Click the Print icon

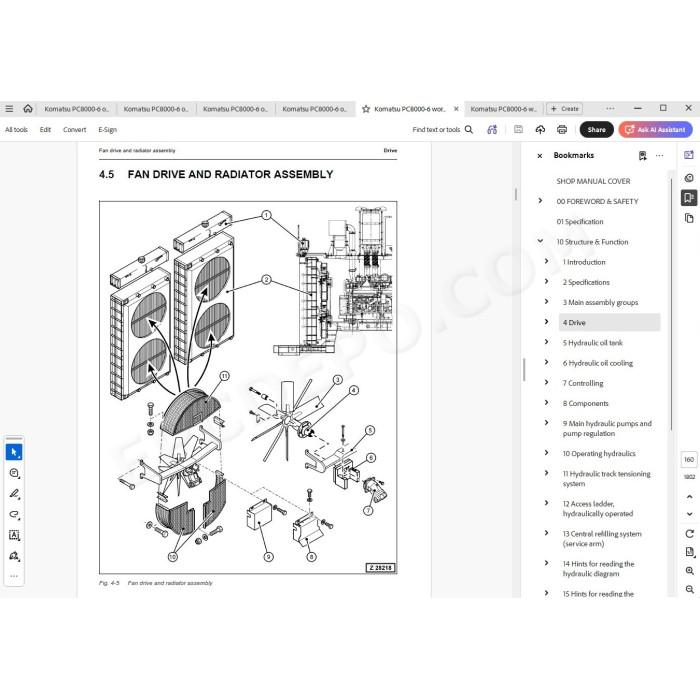(562, 129)
